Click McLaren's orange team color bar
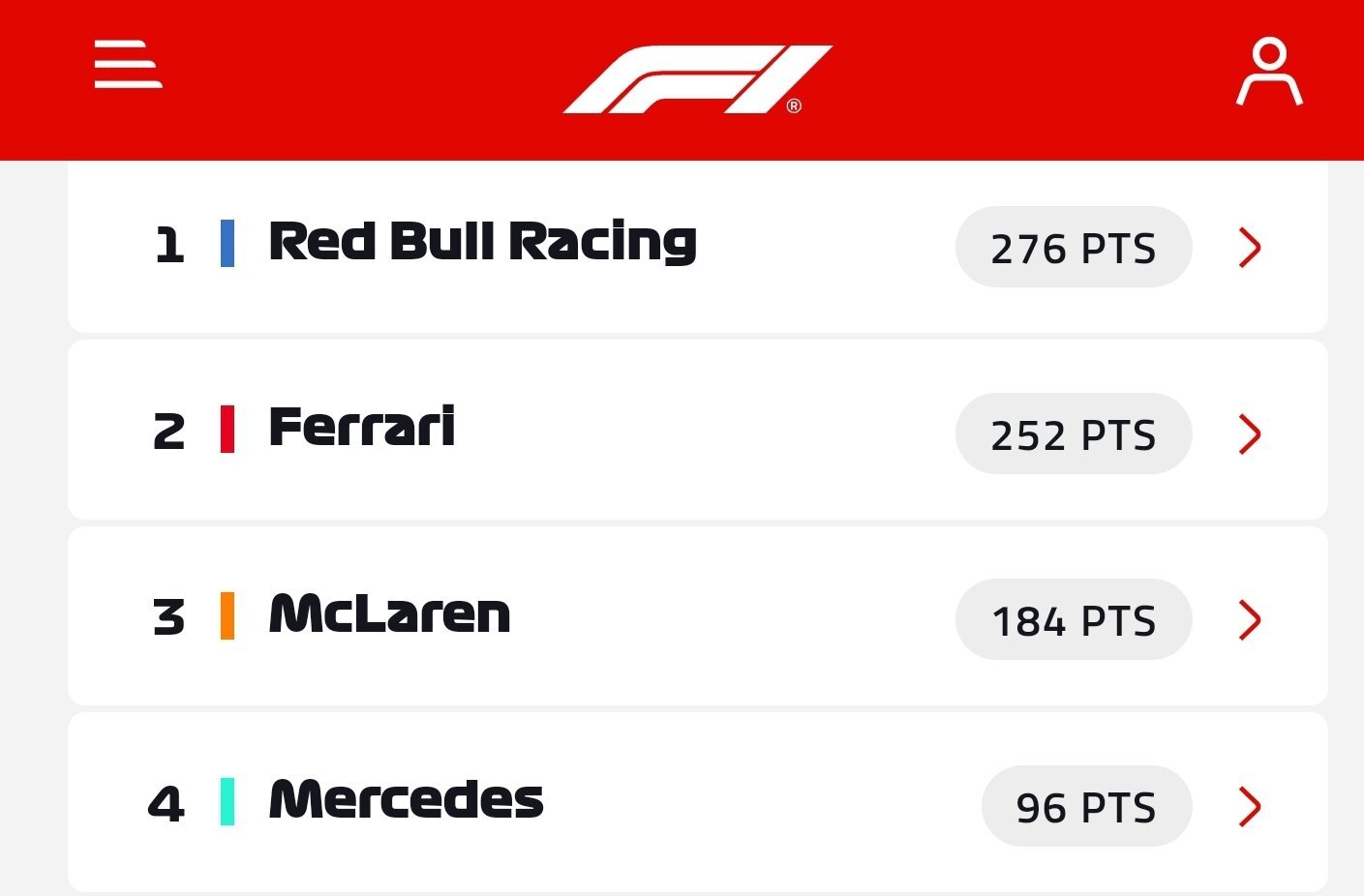 pos(227,615)
